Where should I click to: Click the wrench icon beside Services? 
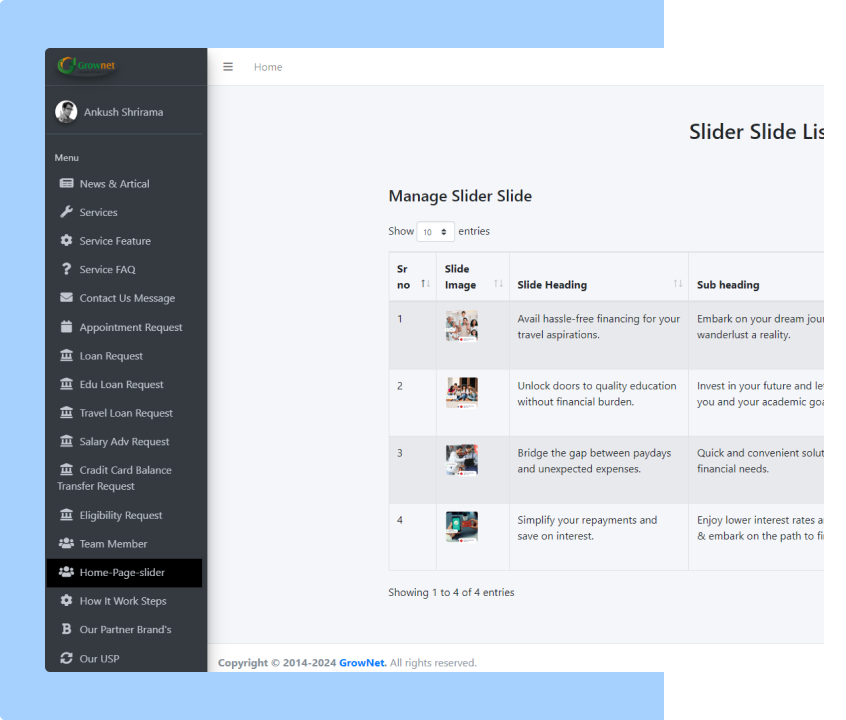66,212
